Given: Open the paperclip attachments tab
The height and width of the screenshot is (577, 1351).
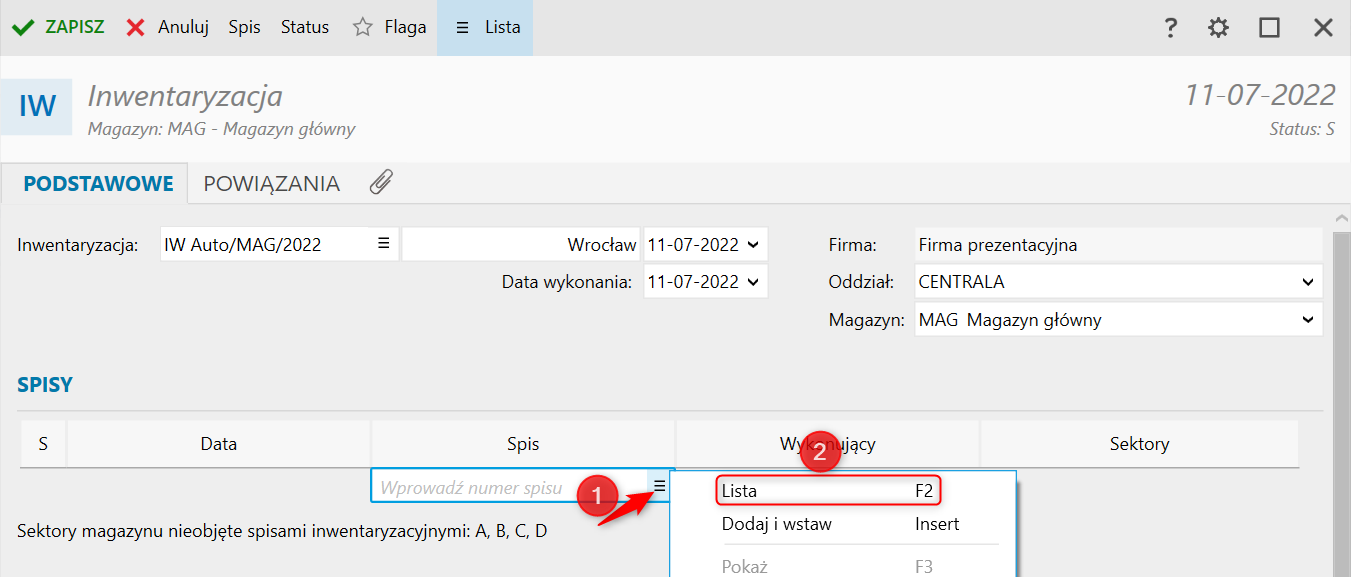Looking at the screenshot, I should coord(381,182).
